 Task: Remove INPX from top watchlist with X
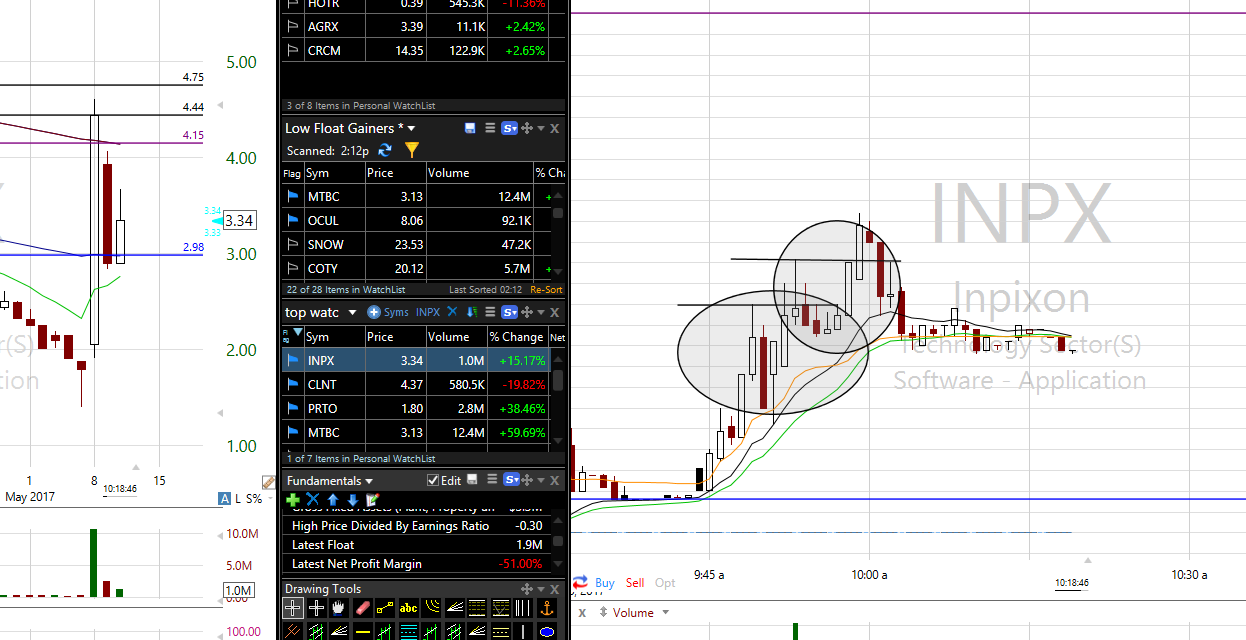(452, 312)
